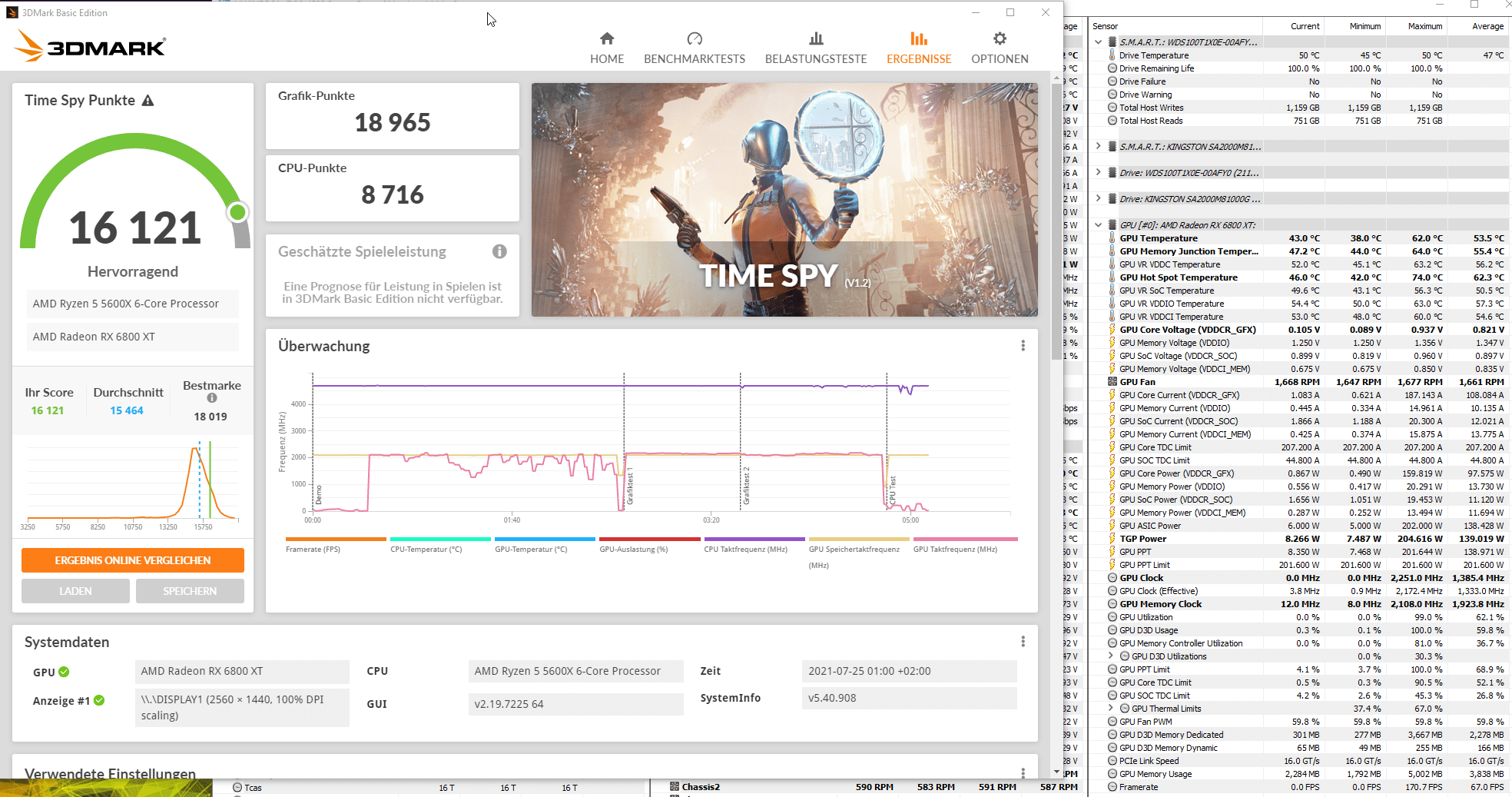
Task: Select the TGP Power sensor icon
Action: [1112, 539]
